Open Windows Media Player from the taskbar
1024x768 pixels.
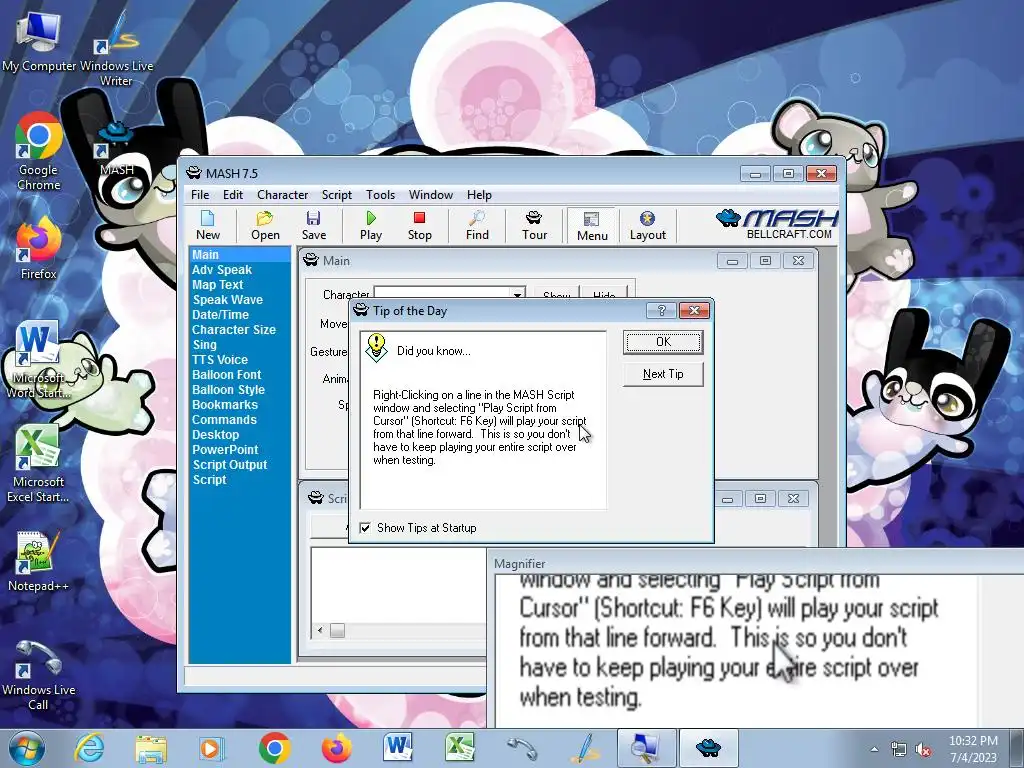pos(211,748)
